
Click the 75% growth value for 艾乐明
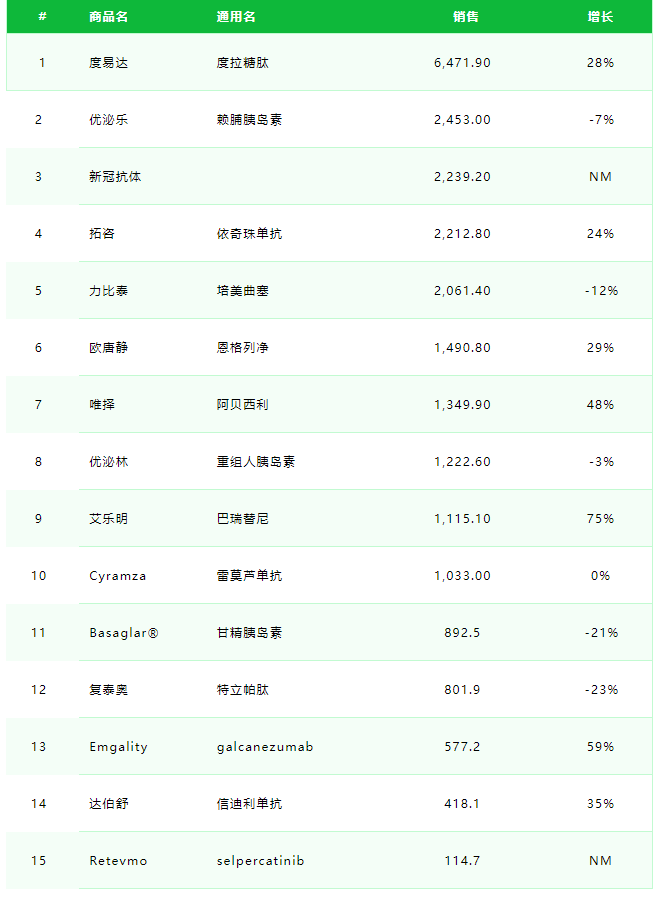(600, 518)
